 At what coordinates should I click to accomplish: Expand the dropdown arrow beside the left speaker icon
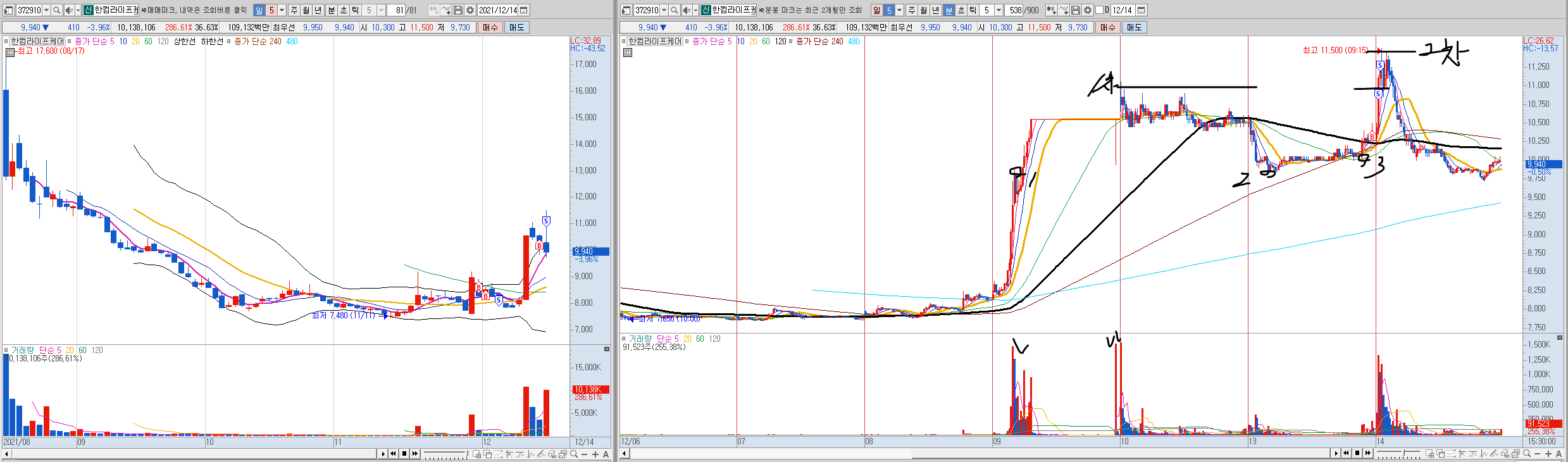[x=78, y=10]
